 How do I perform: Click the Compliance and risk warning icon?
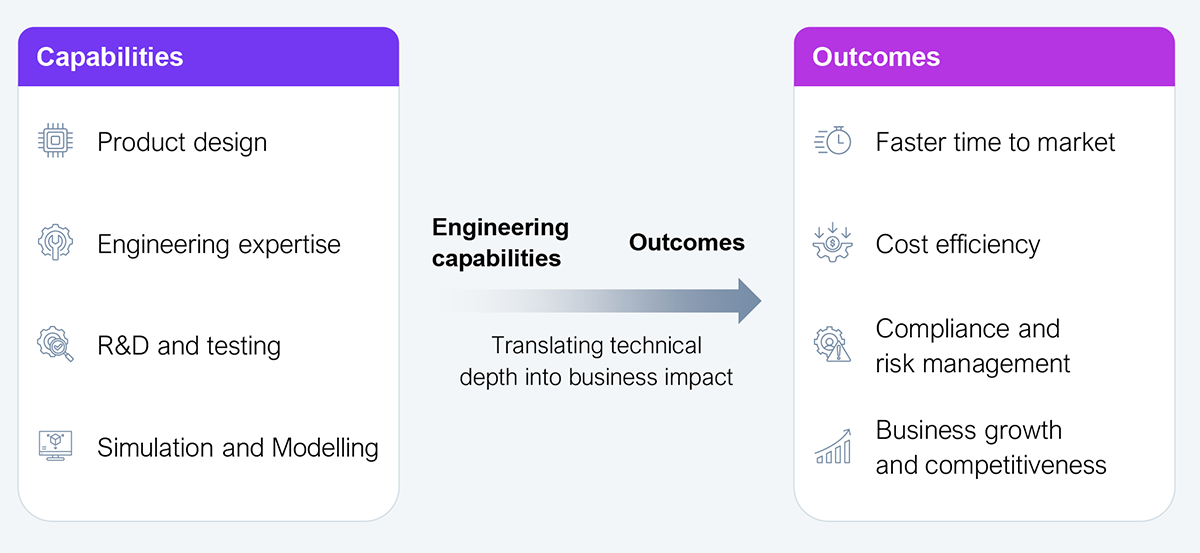(832, 346)
